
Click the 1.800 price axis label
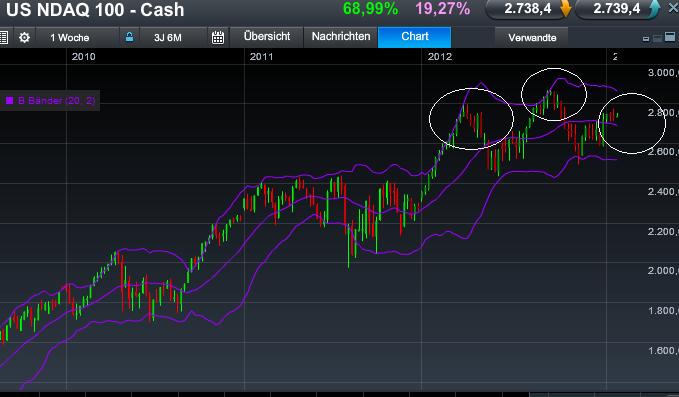[663, 310]
